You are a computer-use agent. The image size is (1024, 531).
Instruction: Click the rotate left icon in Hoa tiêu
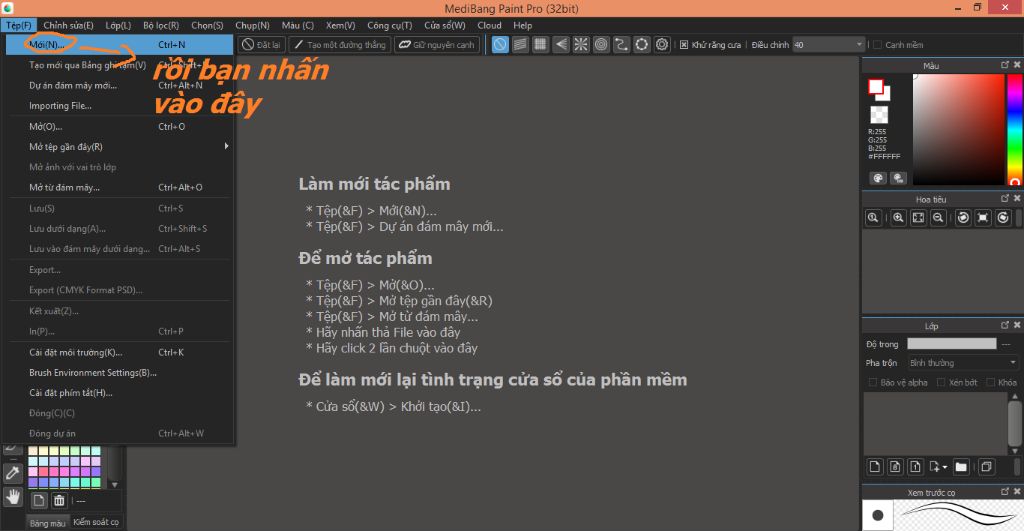pyautogui.click(x=963, y=217)
